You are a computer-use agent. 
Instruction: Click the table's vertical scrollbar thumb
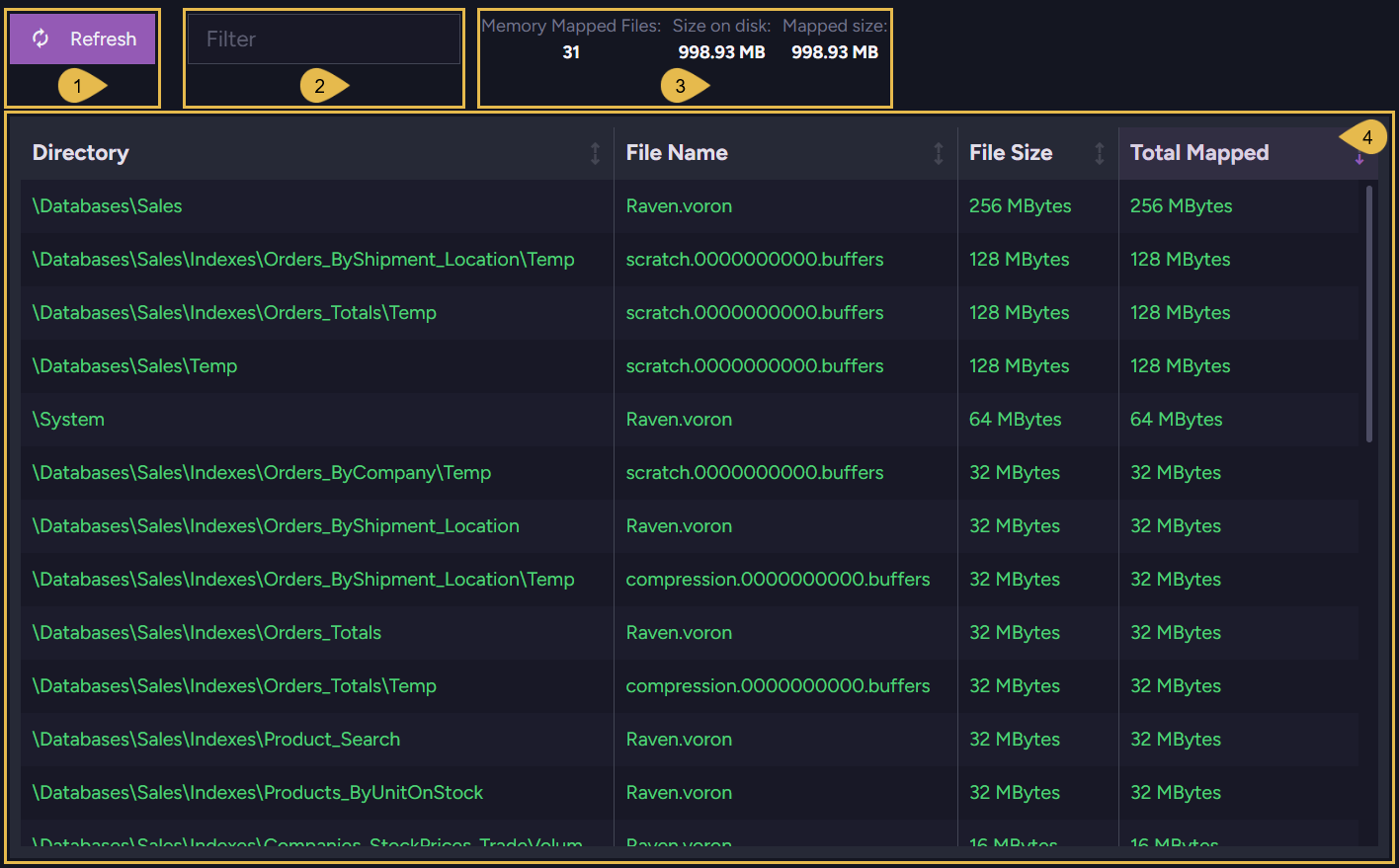coord(1369,314)
